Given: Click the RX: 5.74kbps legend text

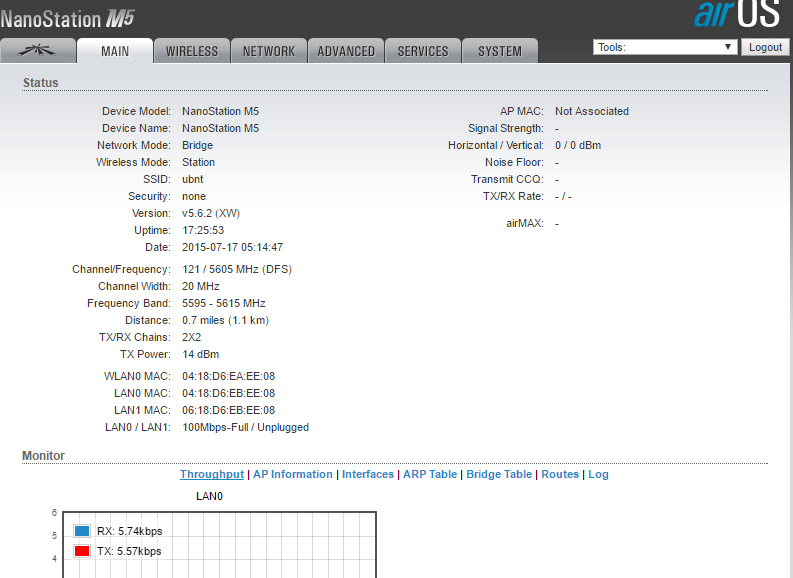Looking at the screenshot, I should click(129, 531).
